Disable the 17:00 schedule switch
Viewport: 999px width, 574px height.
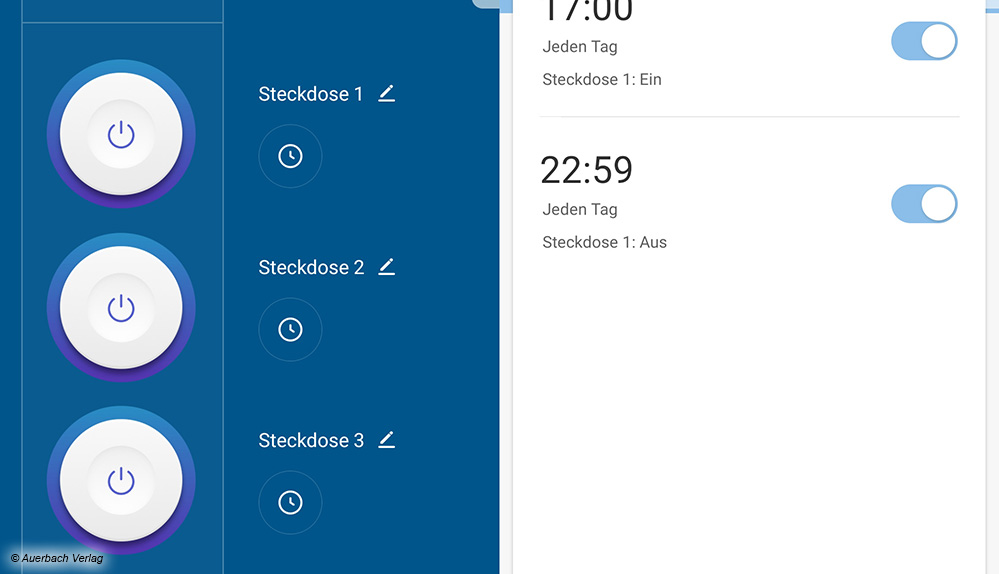pyautogui.click(x=924, y=42)
